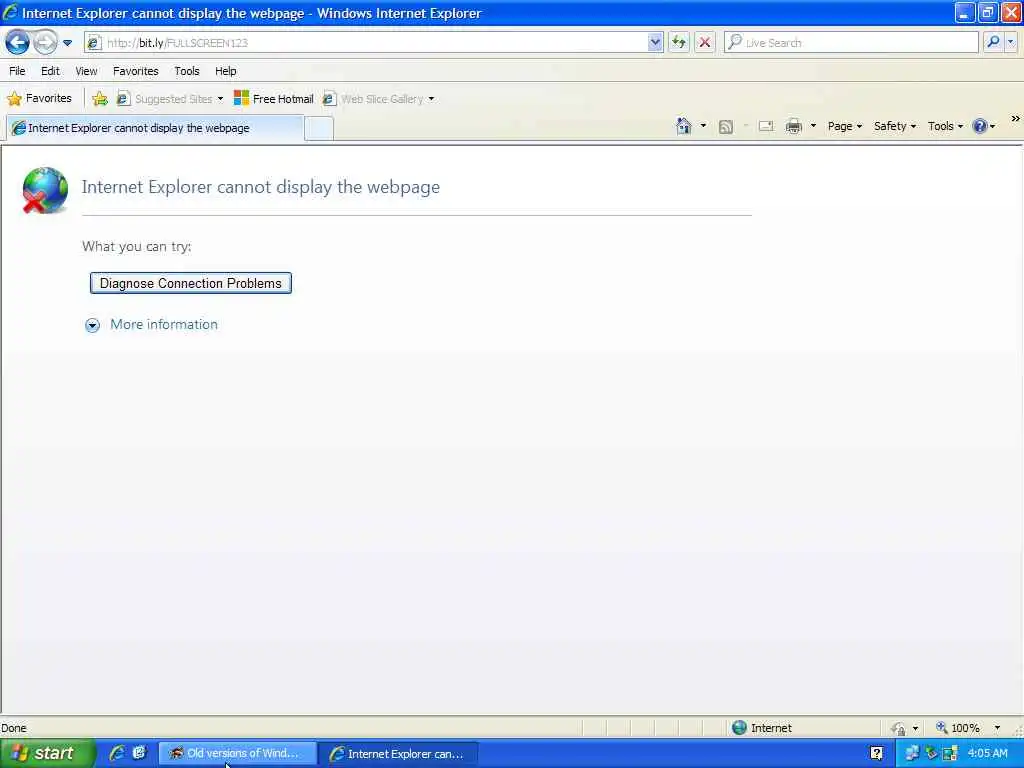Click the blue Help question-mark icon
The height and width of the screenshot is (768, 1024).
point(980,126)
